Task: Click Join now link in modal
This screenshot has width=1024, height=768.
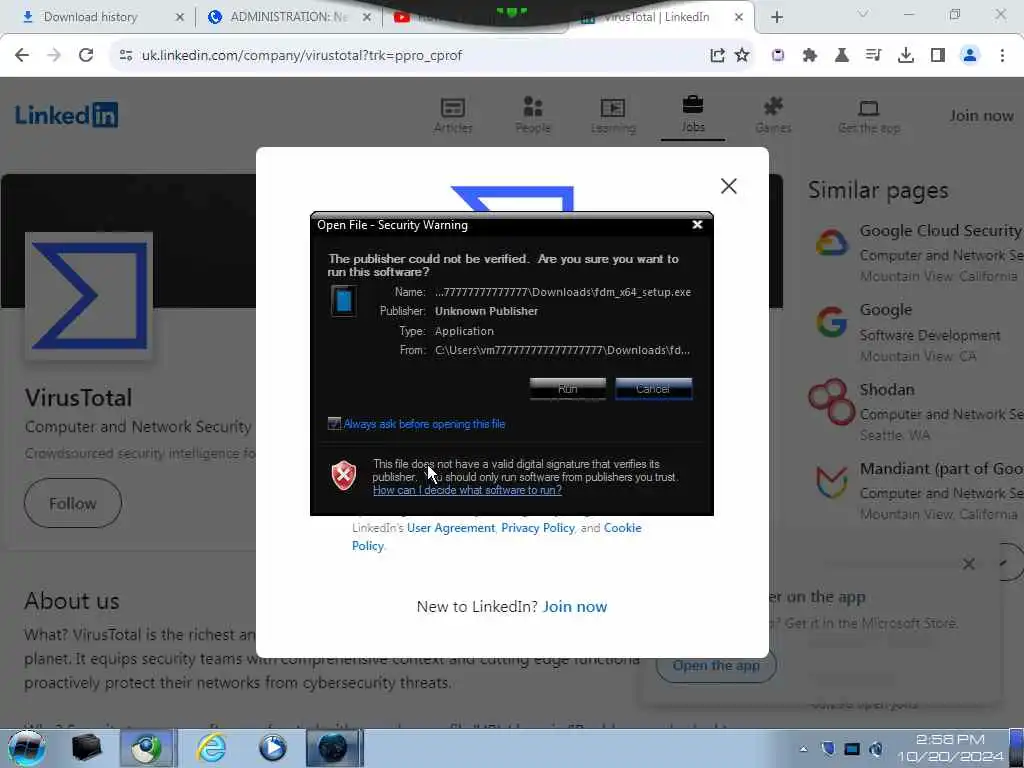Action: point(575,607)
